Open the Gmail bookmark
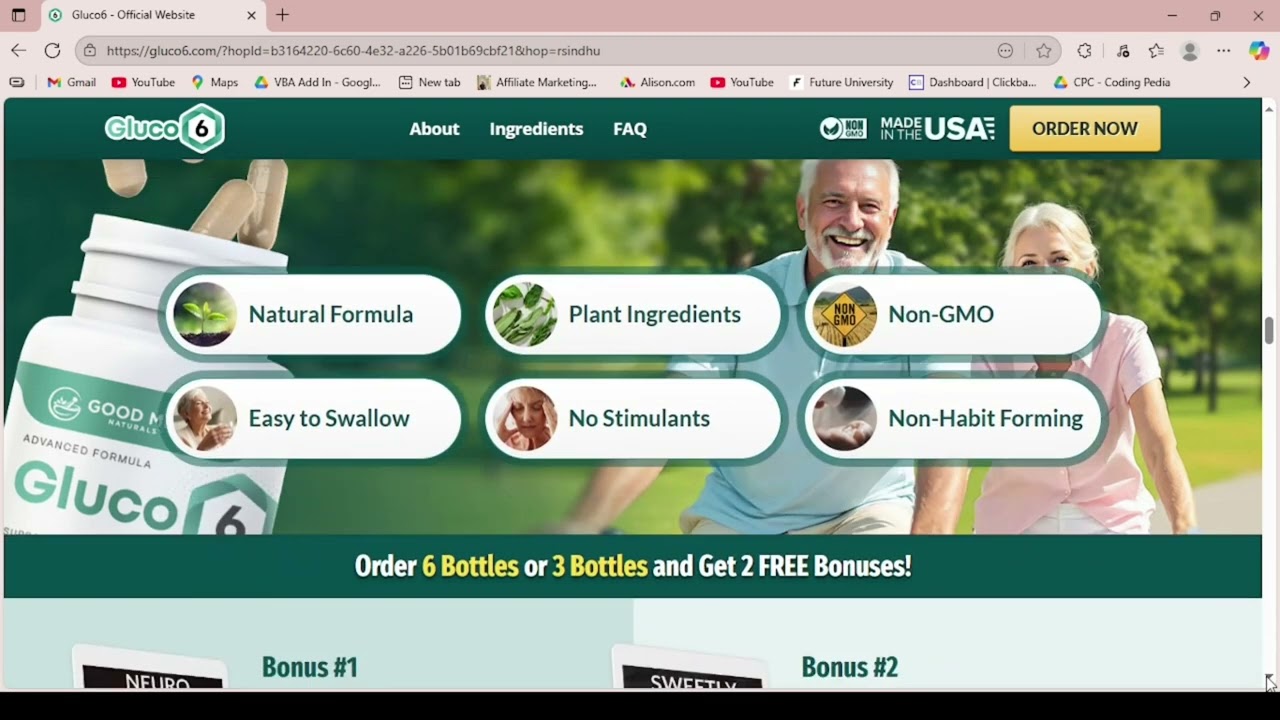1280x720 pixels. [x=71, y=82]
